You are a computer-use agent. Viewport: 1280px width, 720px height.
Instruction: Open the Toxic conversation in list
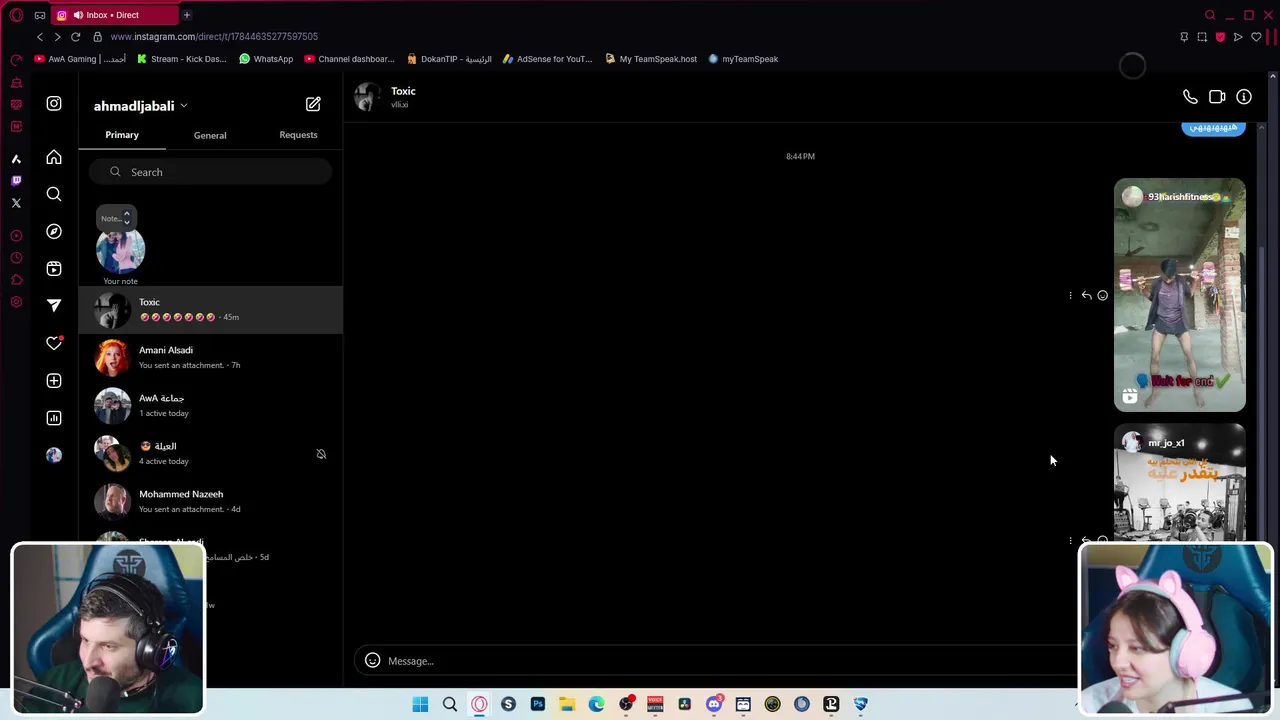[211, 310]
